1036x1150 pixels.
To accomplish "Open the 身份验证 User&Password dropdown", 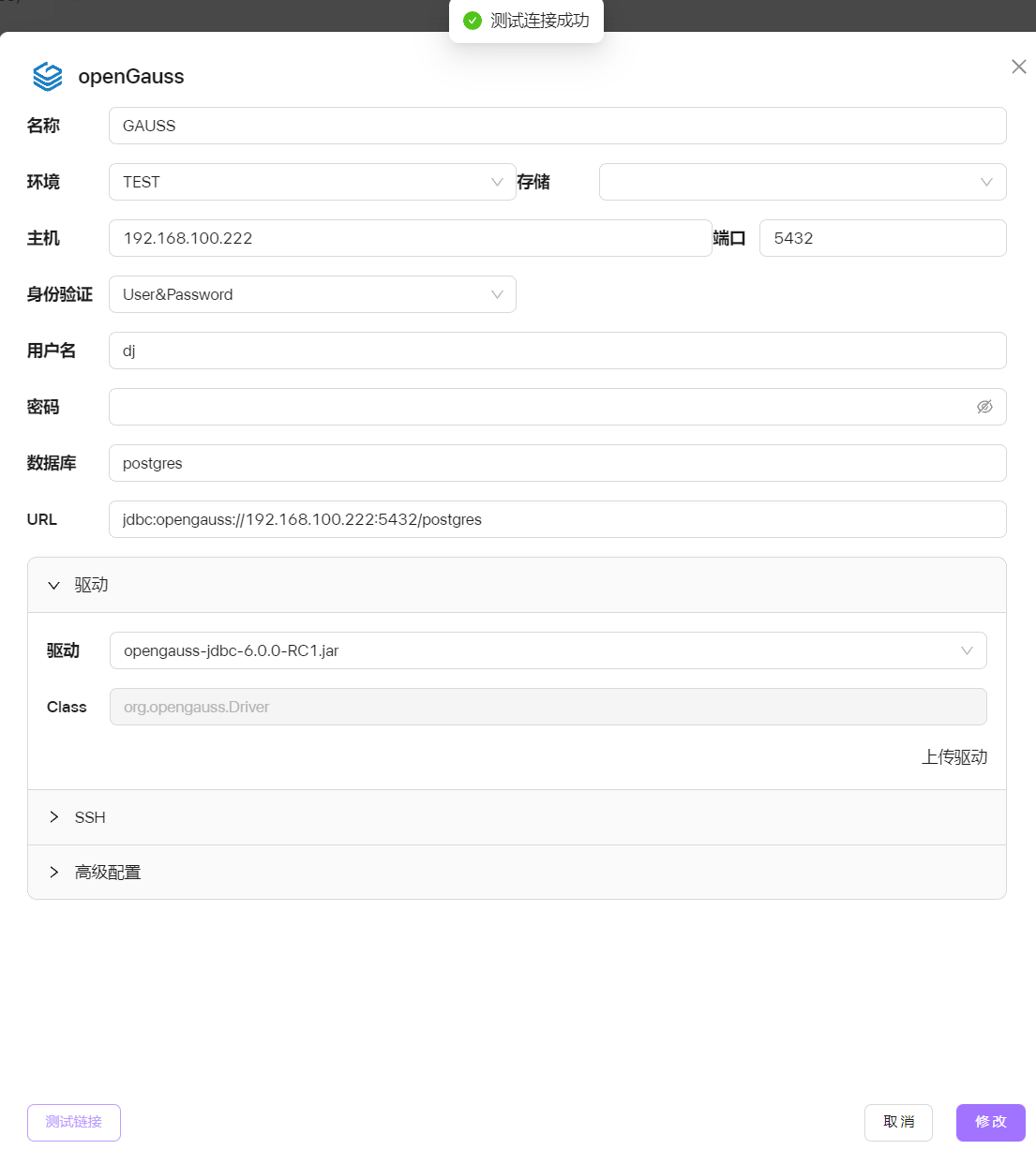I will tap(312, 294).
